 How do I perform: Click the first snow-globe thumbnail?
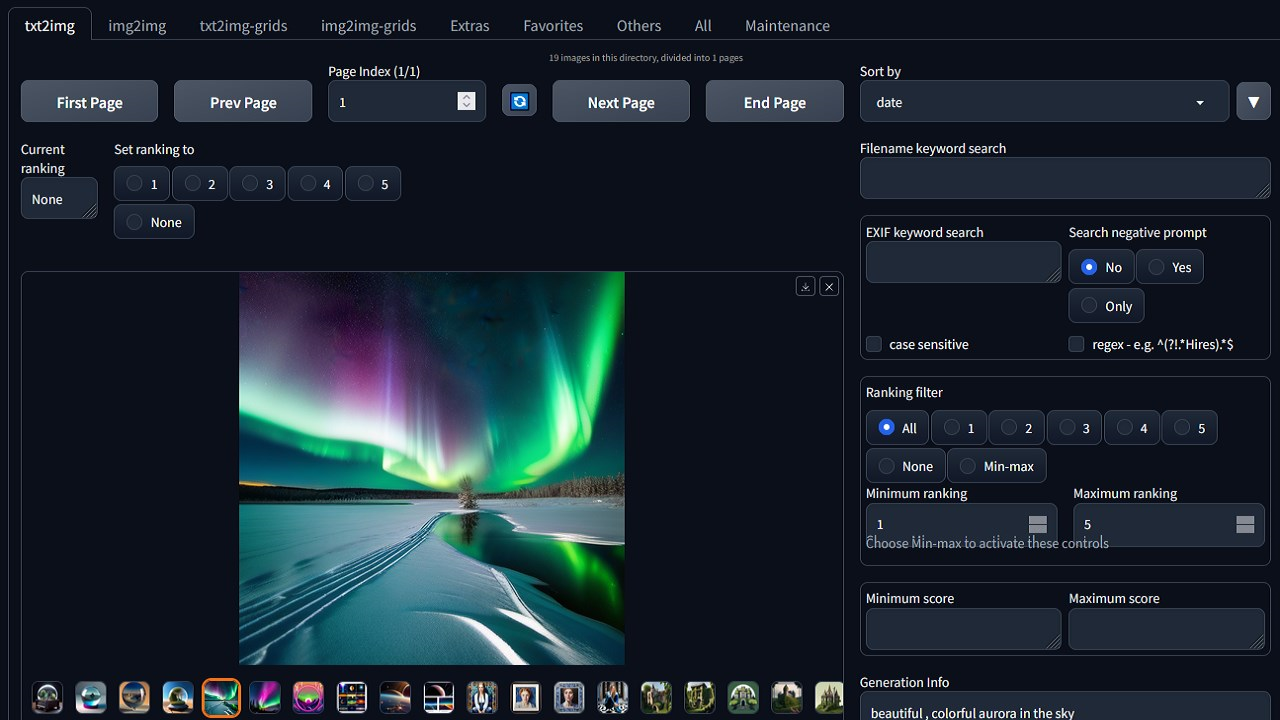click(x=47, y=697)
